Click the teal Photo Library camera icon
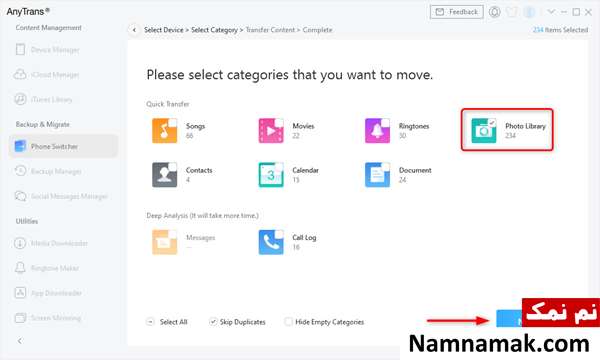600x360 pixels. 484,130
